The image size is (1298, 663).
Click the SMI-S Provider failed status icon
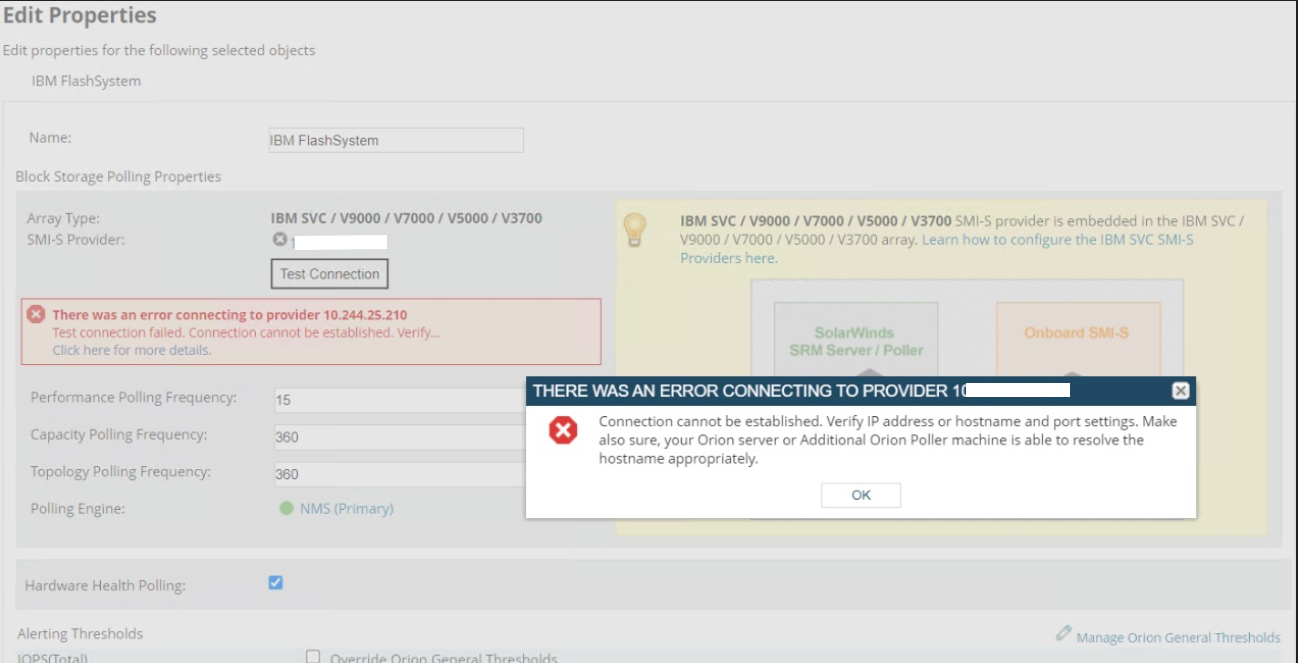point(279,239)
